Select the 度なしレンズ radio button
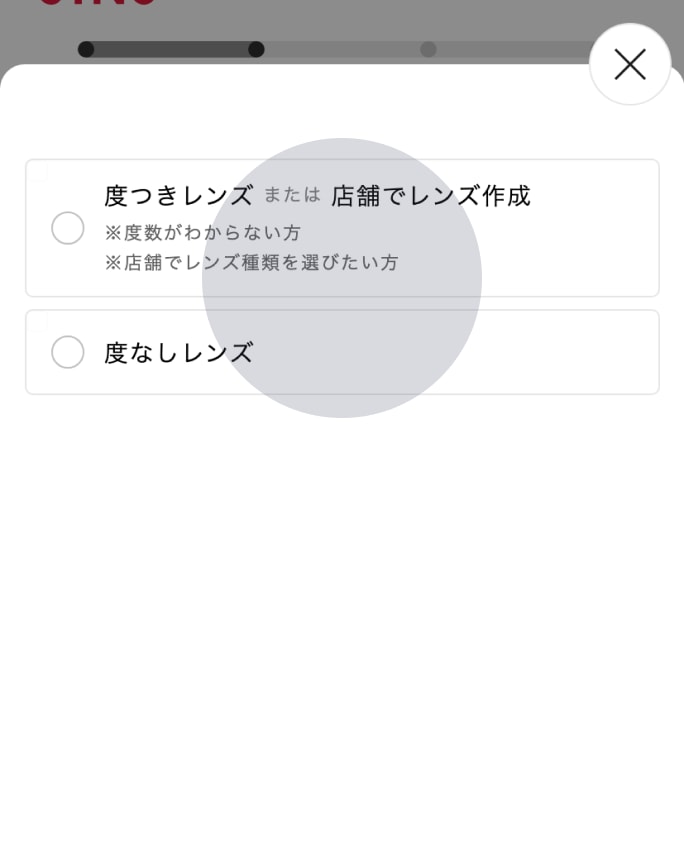This screenshot has height=860, width=684. pos(68,352)
